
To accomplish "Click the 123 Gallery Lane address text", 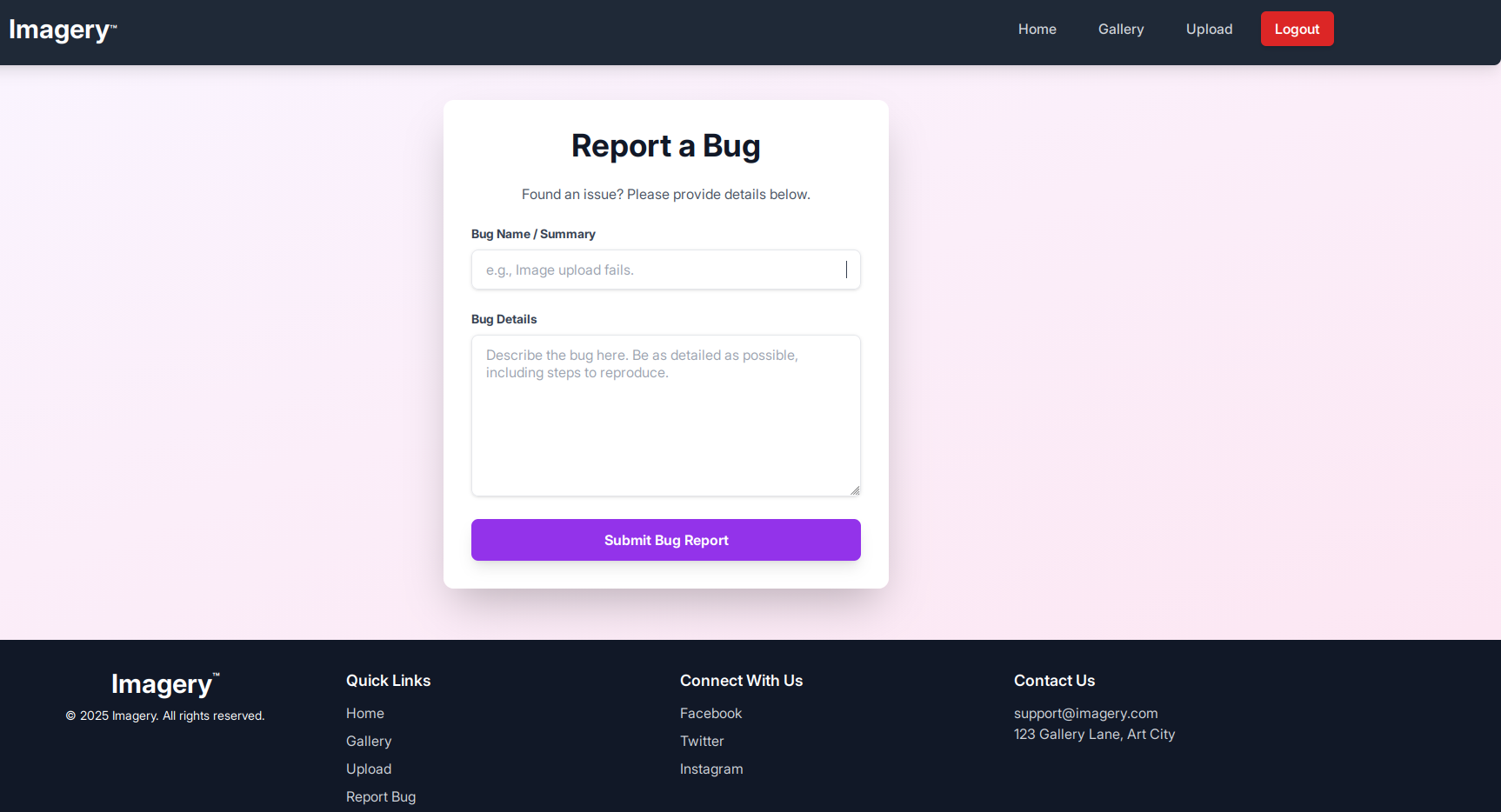I will 1094,735.
